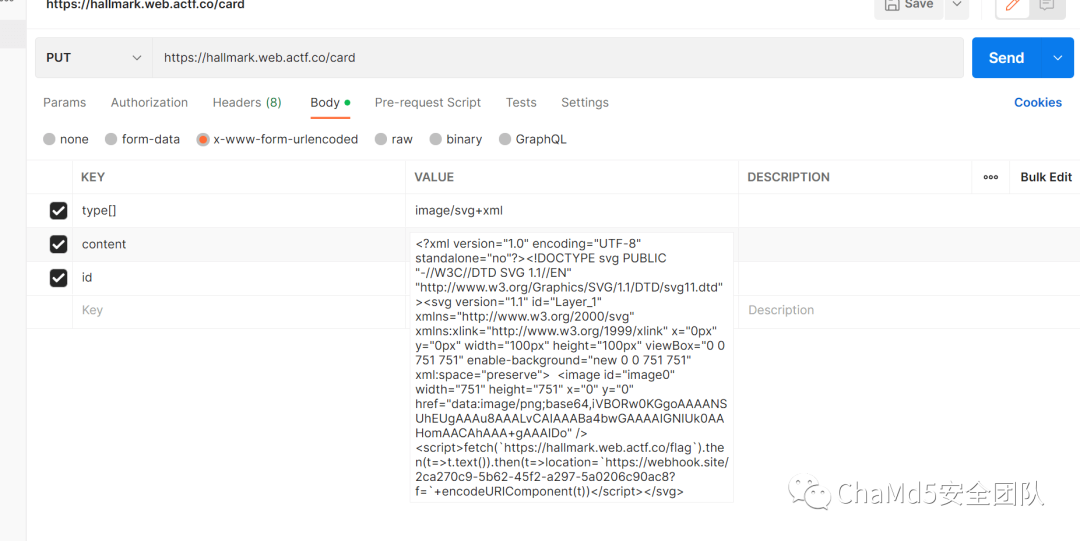Open the column options ellipsis icon
Viewport: 1080px width, 541px height.
pos(990,177)
